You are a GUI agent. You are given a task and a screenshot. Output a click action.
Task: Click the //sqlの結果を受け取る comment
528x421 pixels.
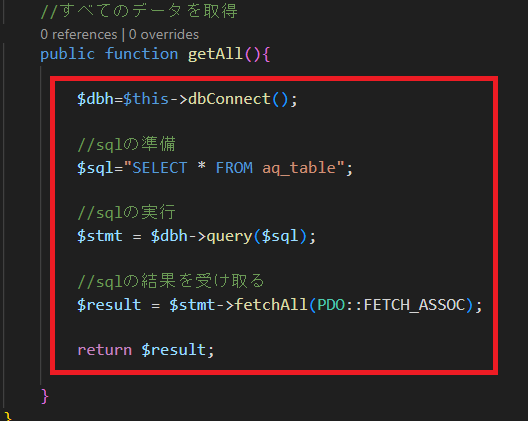(x=171, y=281)
